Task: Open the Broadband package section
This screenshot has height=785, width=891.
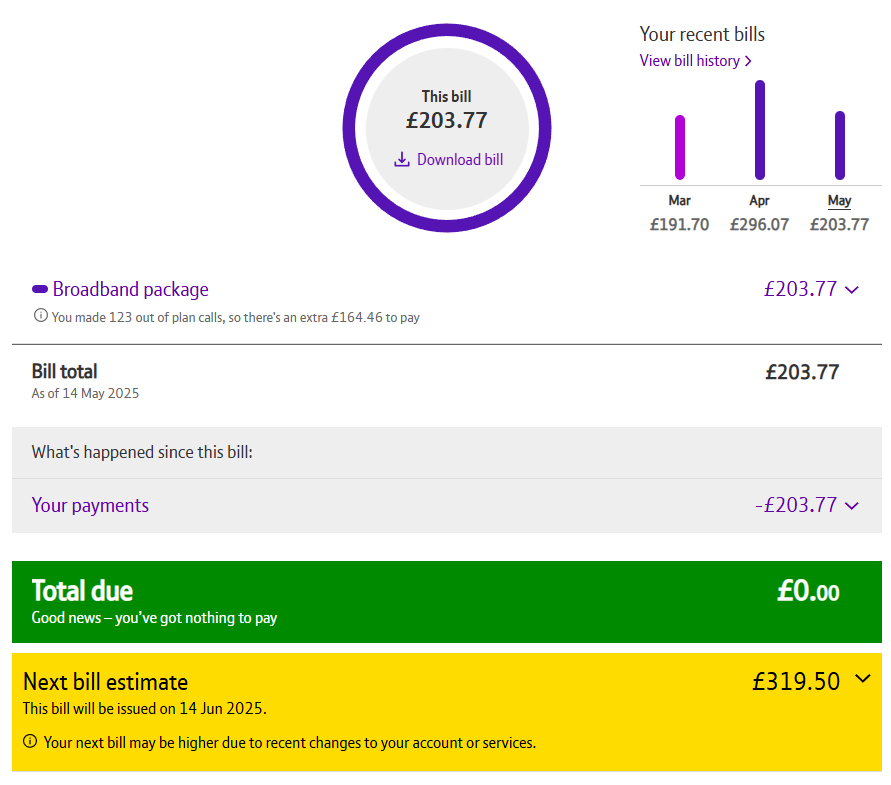Action: point(131,289)
